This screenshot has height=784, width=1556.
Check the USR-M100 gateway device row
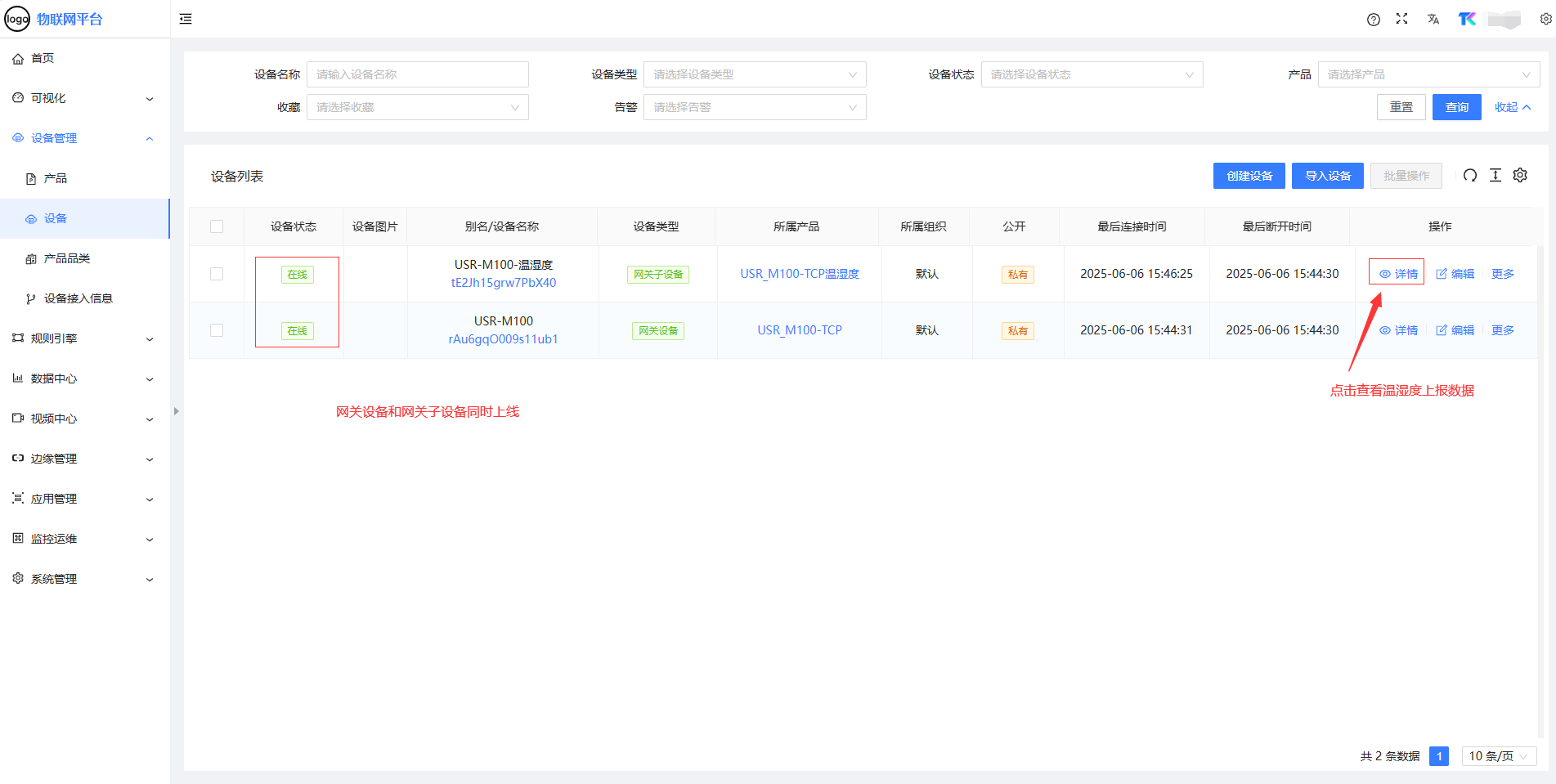pyautogui.click(x=217, y=330)
